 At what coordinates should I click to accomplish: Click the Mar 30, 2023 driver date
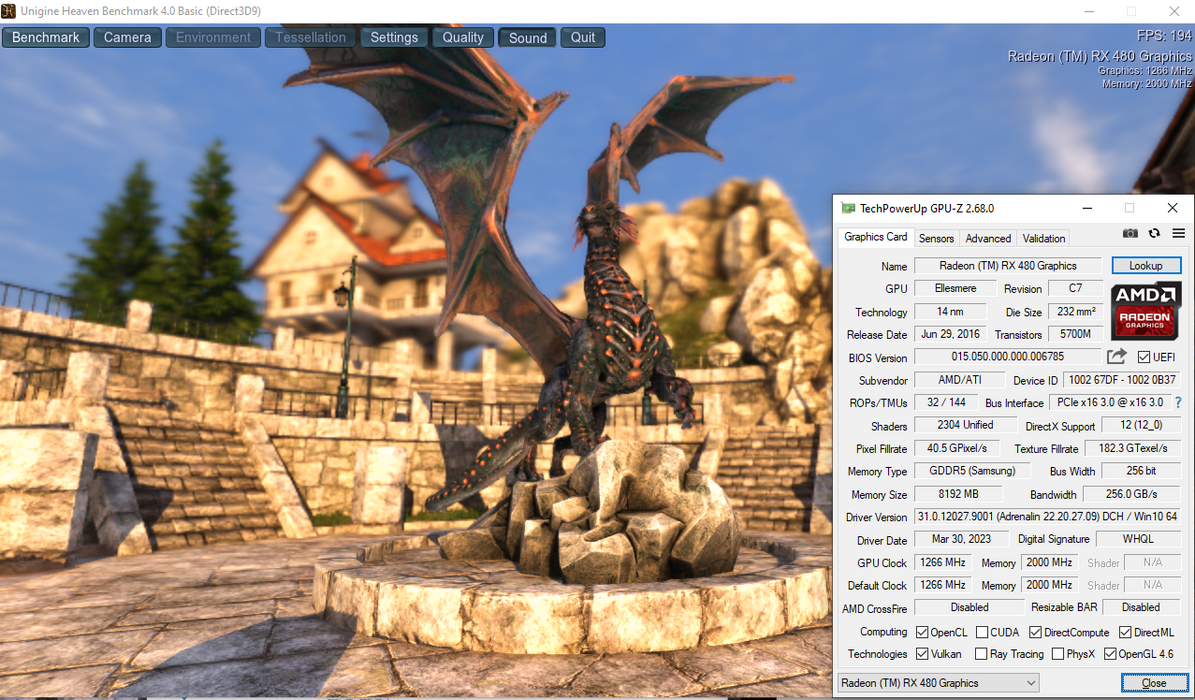[961, 538]
